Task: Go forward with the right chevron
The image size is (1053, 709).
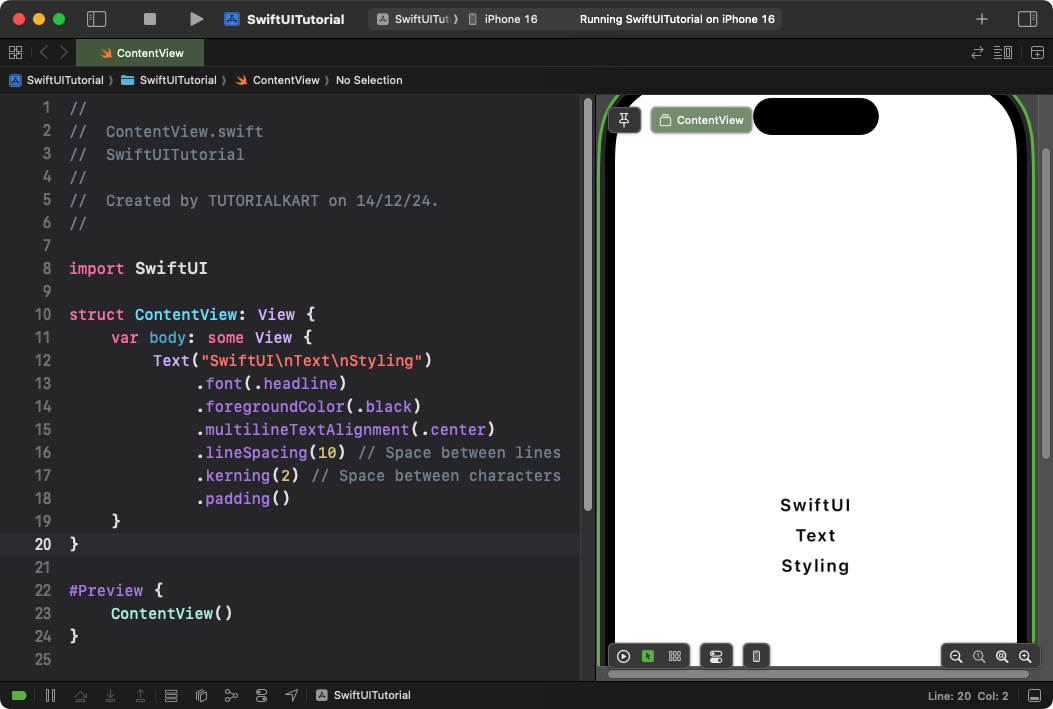Action: coord(64,52)
